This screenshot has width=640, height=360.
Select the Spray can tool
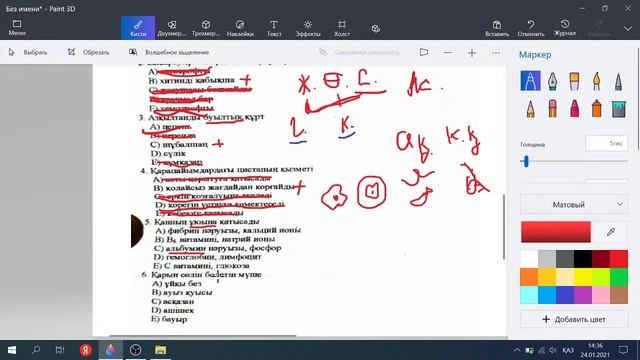pos(596,109)
